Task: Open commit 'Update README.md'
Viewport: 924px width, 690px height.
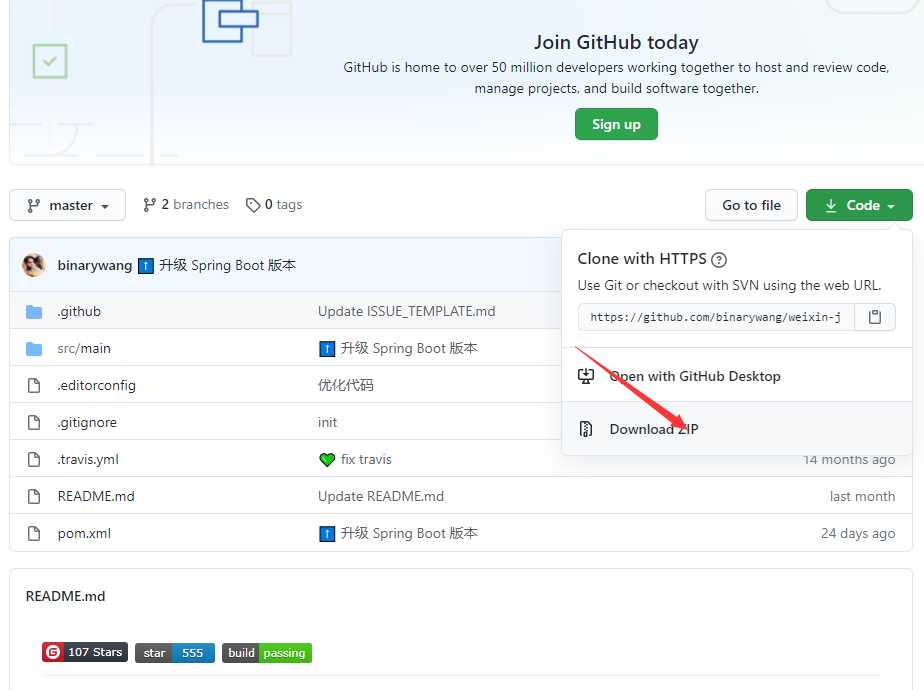Action: pyautogui.click(x=381, y=496)
